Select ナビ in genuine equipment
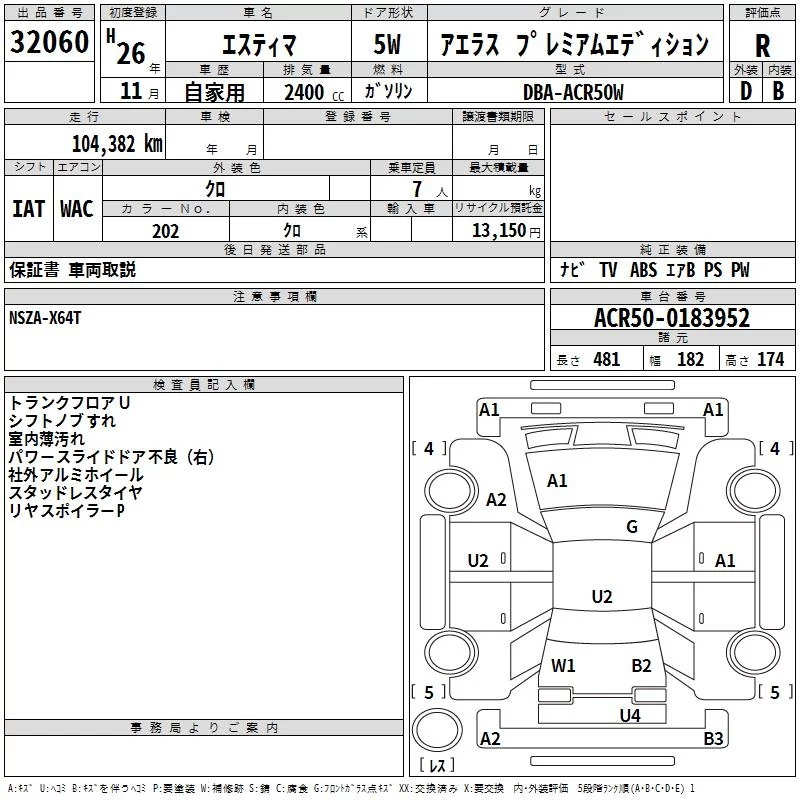This screenshot has height=800, width=800. (x=572, y=269)
